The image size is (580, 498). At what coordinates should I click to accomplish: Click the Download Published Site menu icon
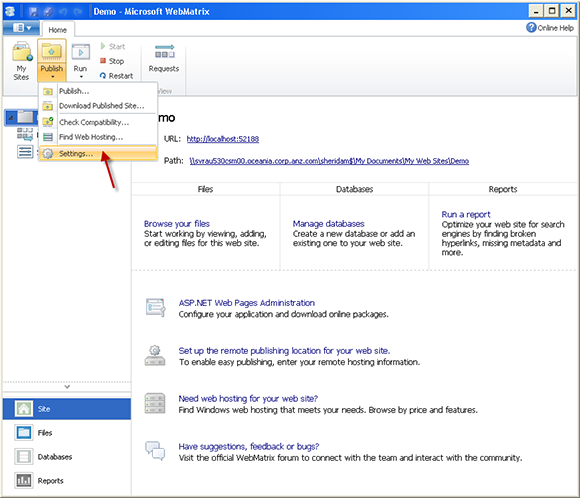point(48,106)
